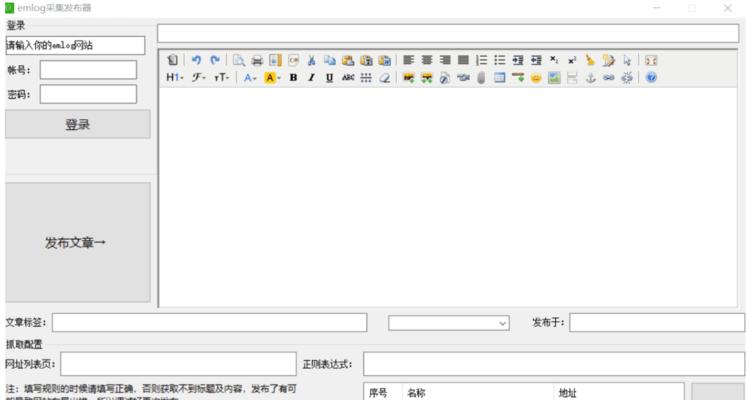748x400 pixels.
Task: Open line height options
Action: [366, 77]
